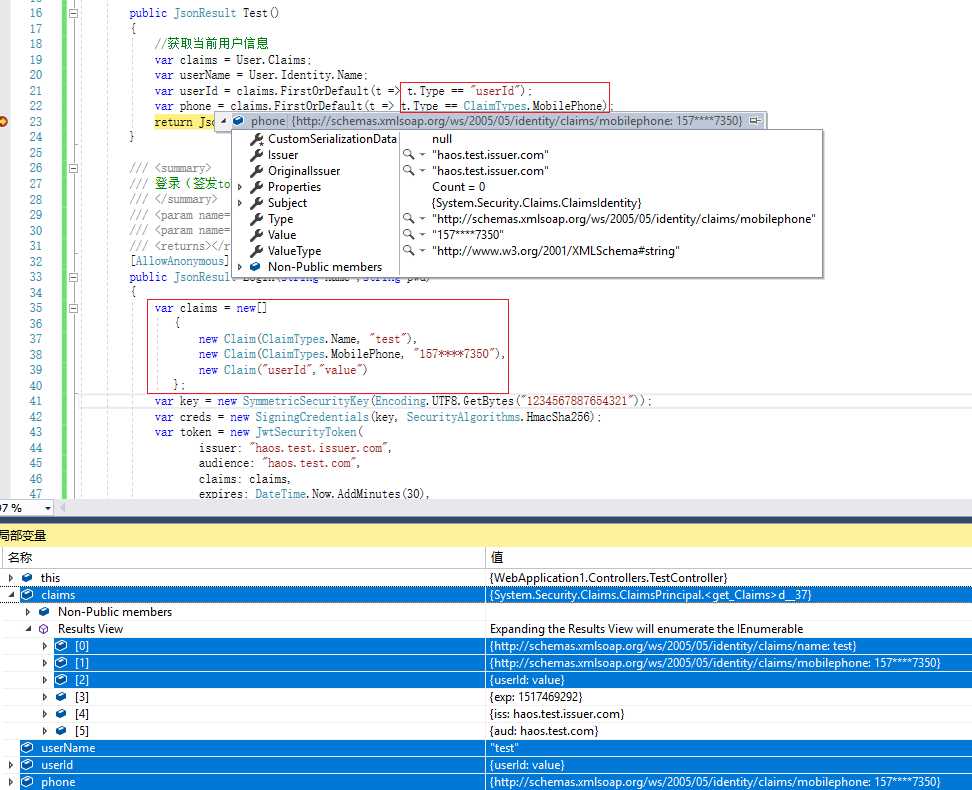Open visualizer magnifier for Issuer value
Image resolution: width=972 pixels, height=790 pixels.
(x=408, y=154)
